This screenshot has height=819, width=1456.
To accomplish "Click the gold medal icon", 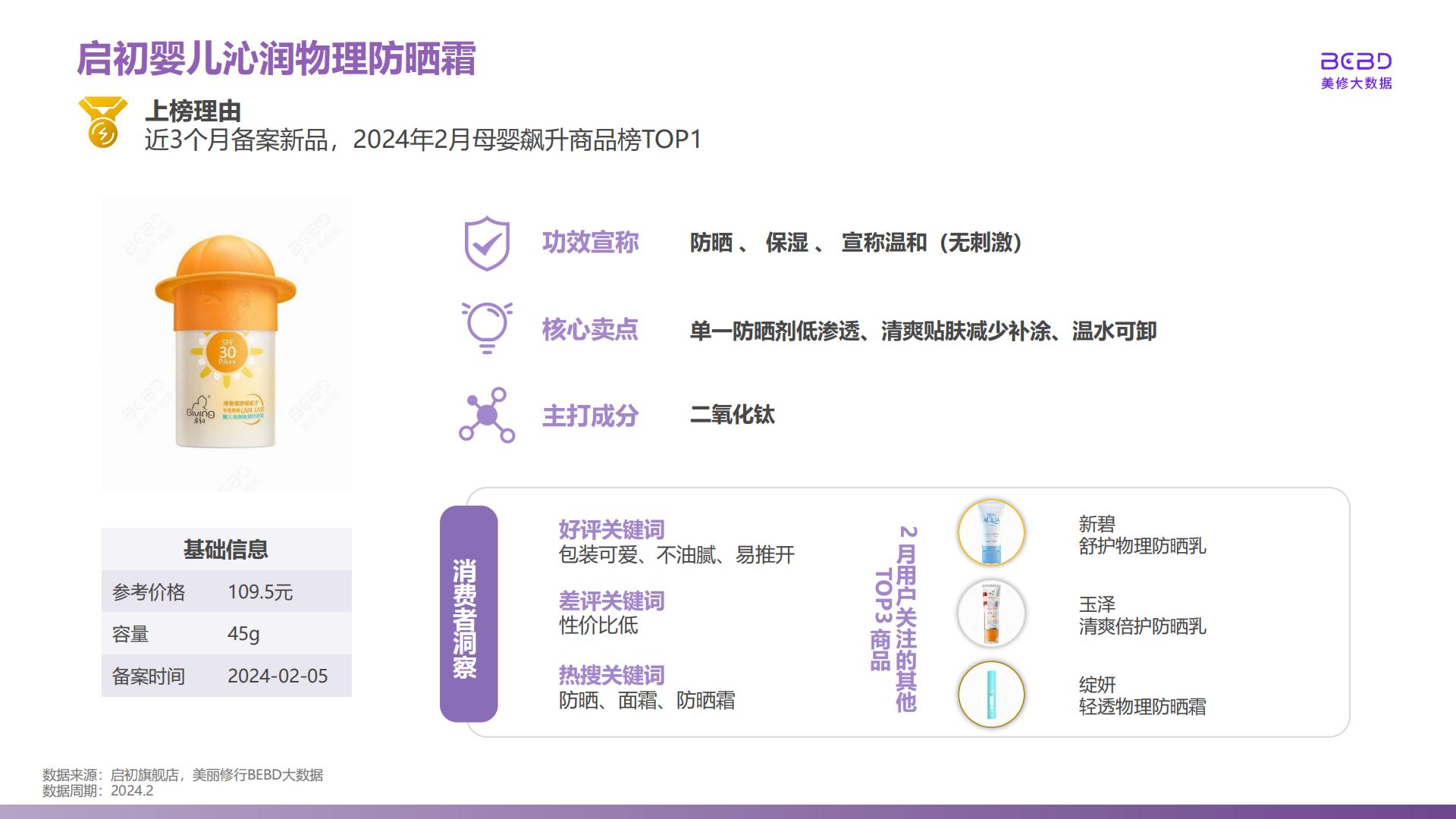I will coord(103,122).
